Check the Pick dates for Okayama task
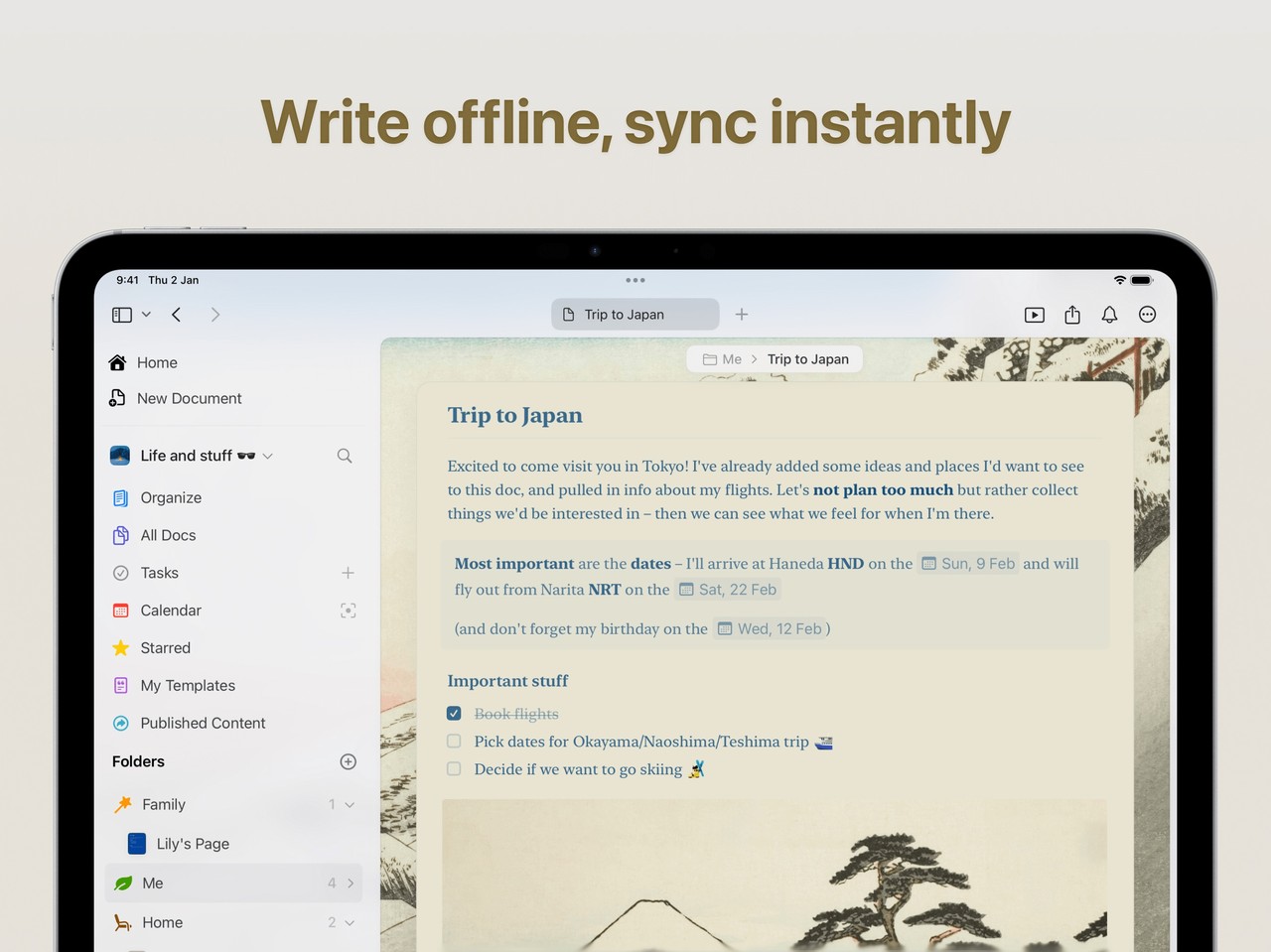This screenshot has height=952, width=1271. pyautogui.click(x=454, y=742)
